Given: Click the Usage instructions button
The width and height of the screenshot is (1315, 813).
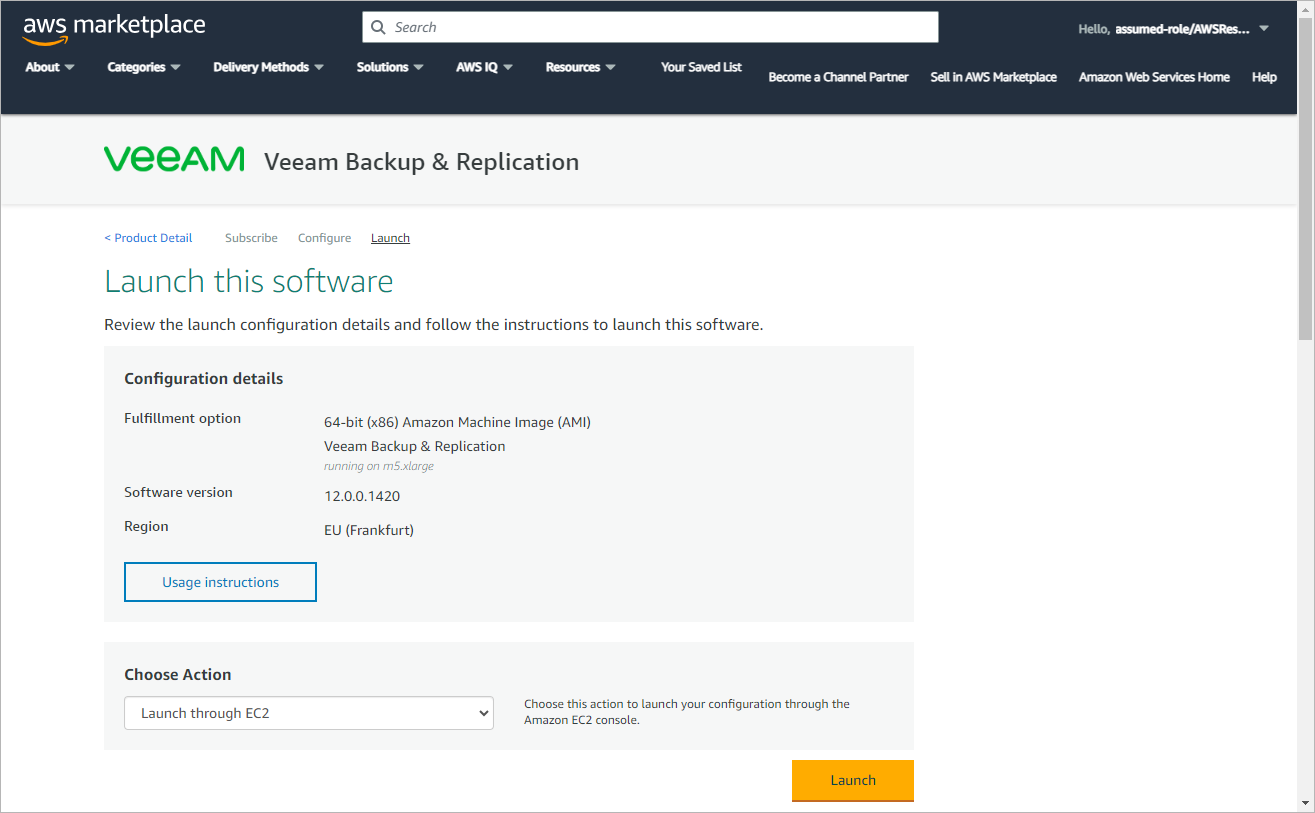Looking at the screenshot, I should click(x=220, y=582).
